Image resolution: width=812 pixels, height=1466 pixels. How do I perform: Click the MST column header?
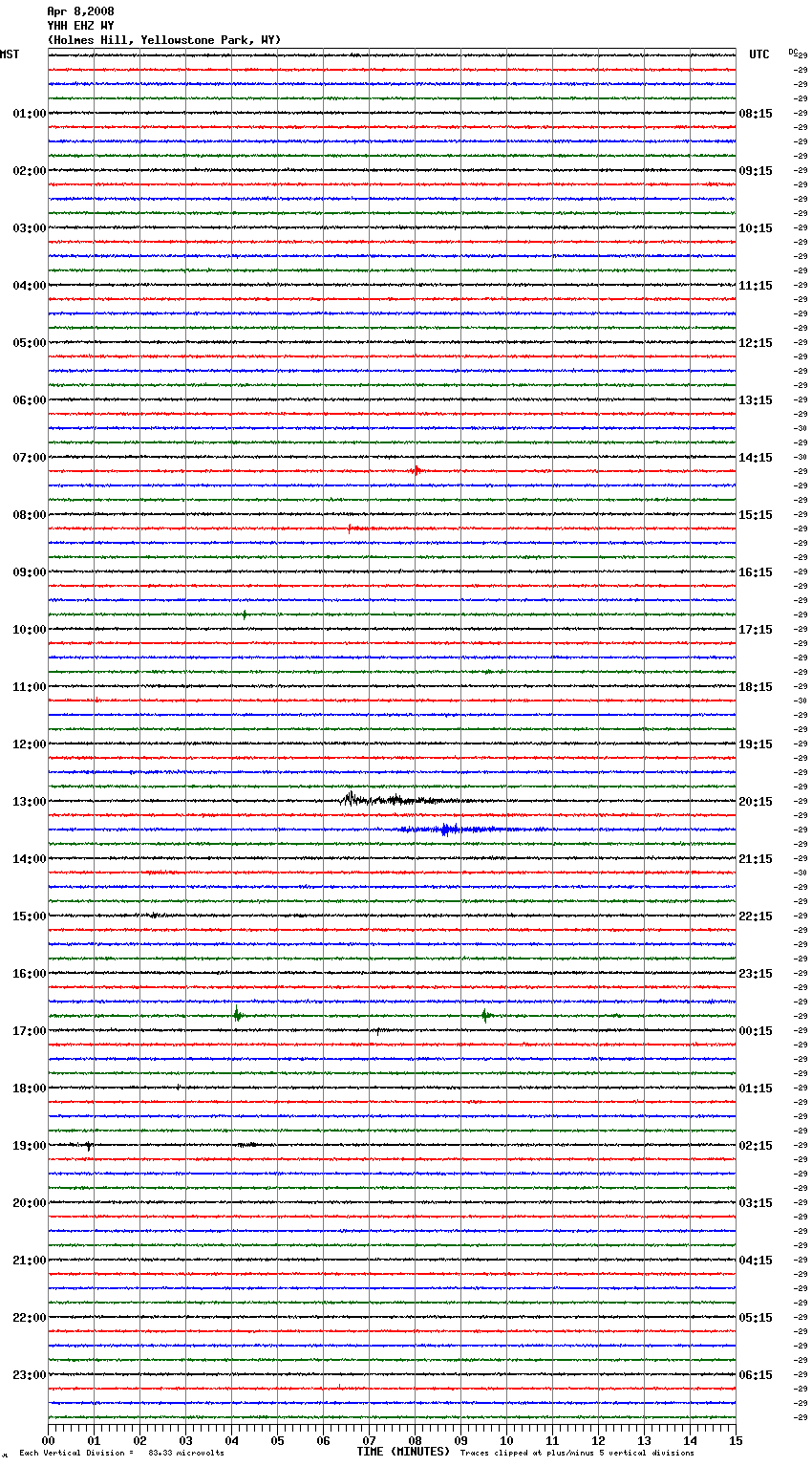click(x=10, y=54)
